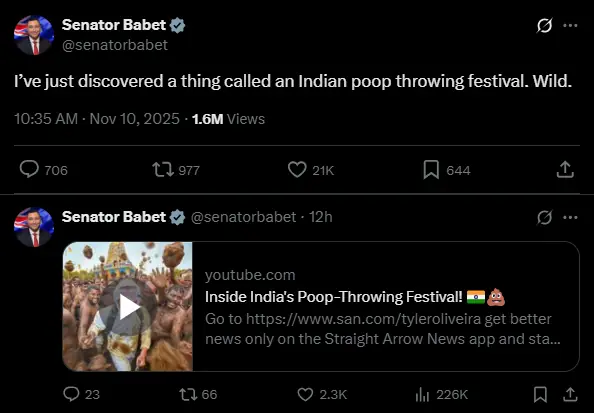594x413 pixels.
Task: Share the main tweet via upload icon
Action: point(565,169)
